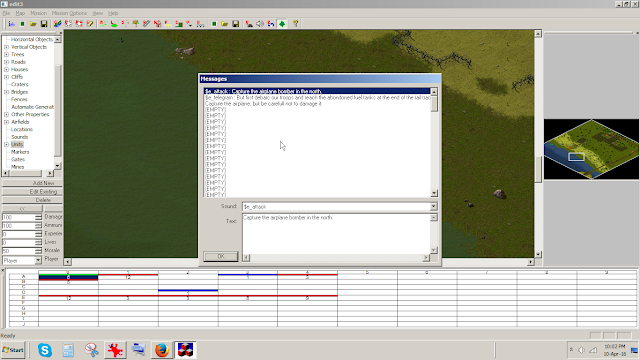Viewport: 640px width, 360px height.
Task: Open the Player dropdown list
Action: point(38,260)
